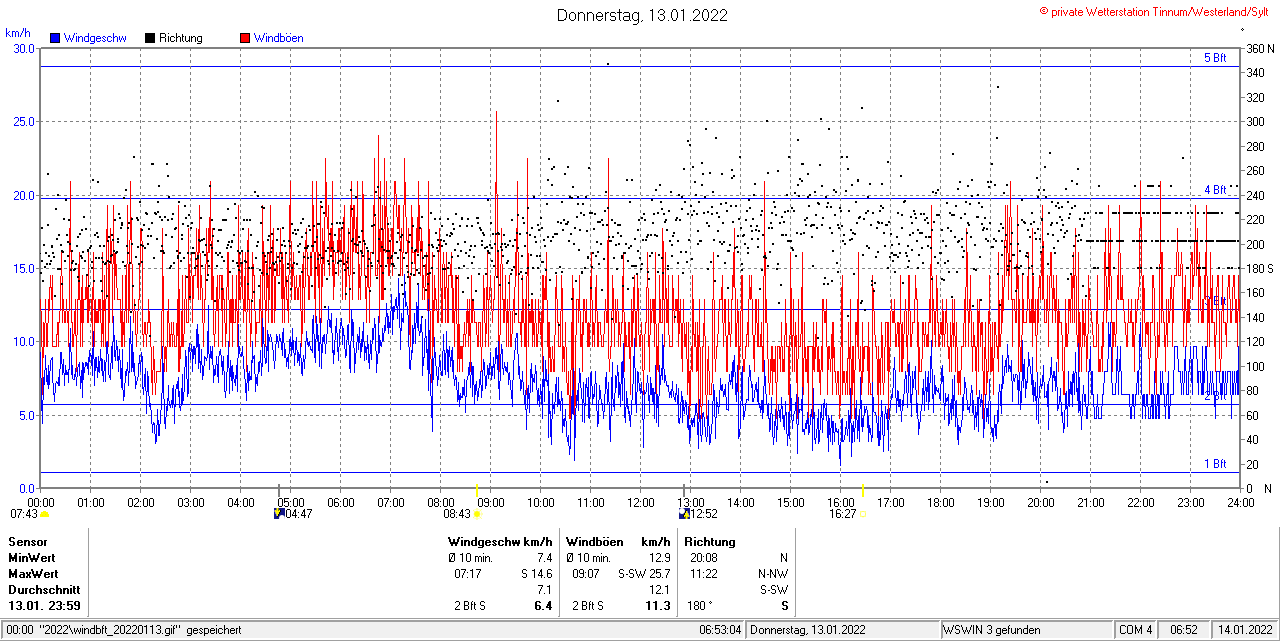Click the 06:52 status bar entry
This screenshot has width=1280, height=641.
coord(1185,630)
